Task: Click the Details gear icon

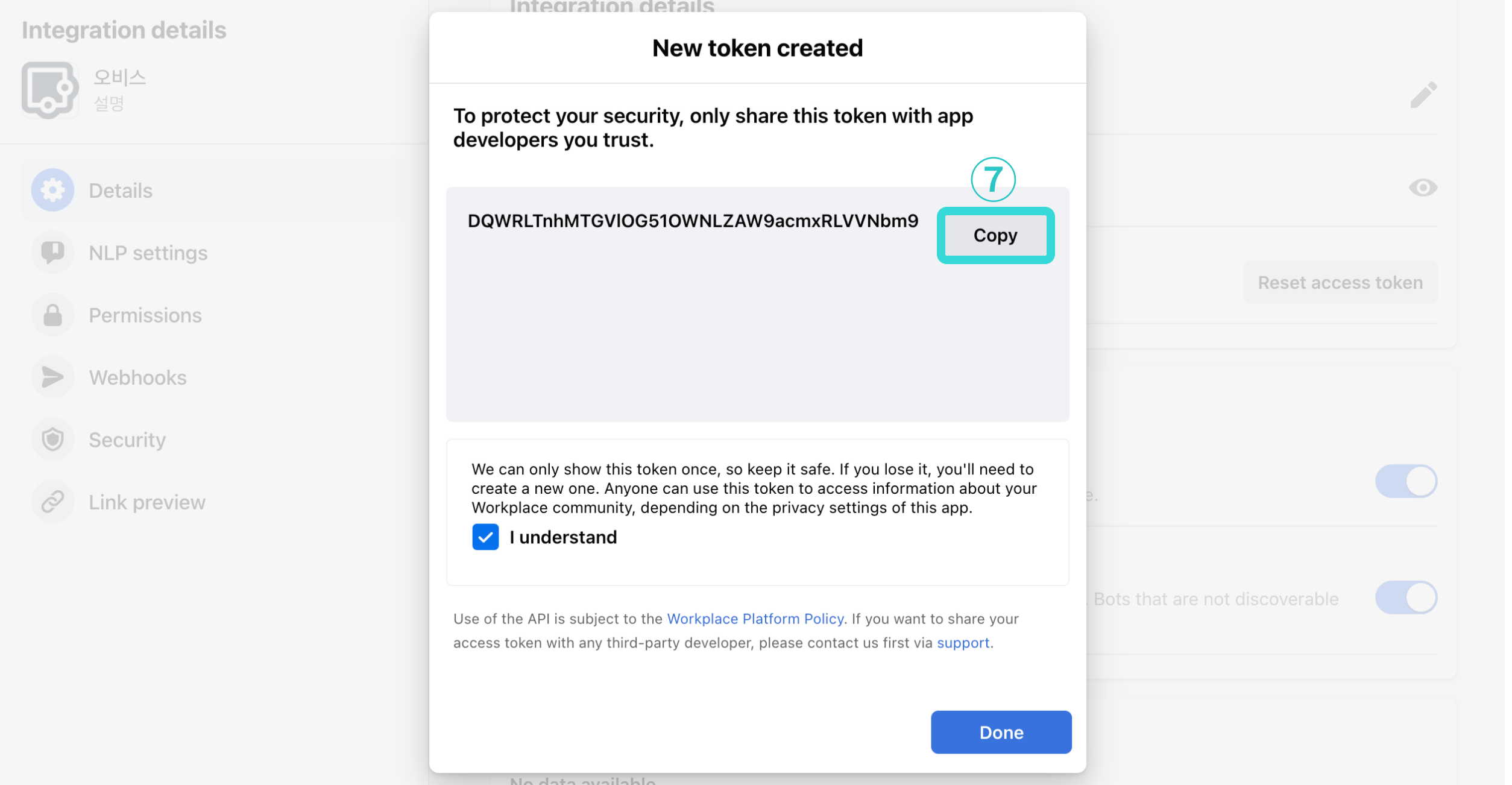Action: 52,191
